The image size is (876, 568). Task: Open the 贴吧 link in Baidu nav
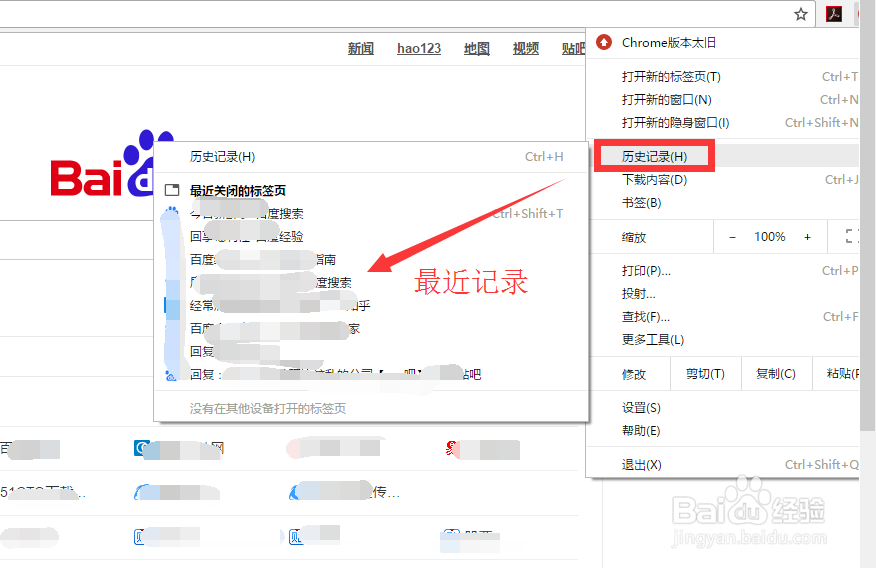click(x=574, y=49)
